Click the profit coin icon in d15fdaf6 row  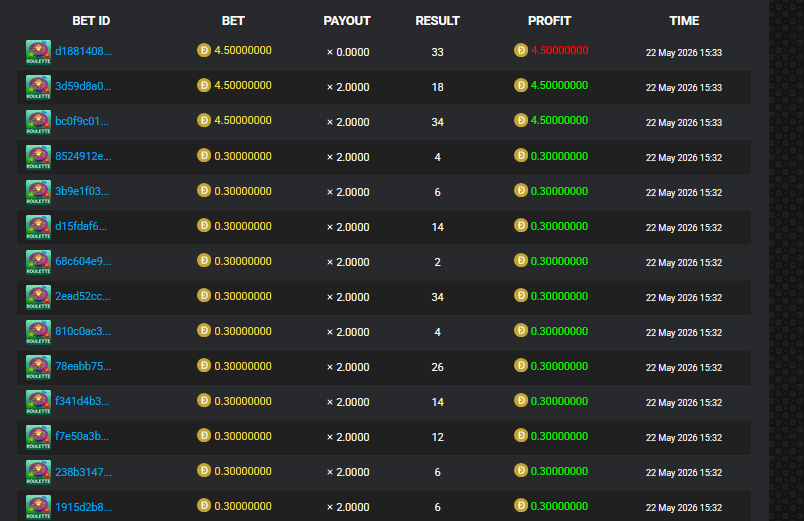521,225
